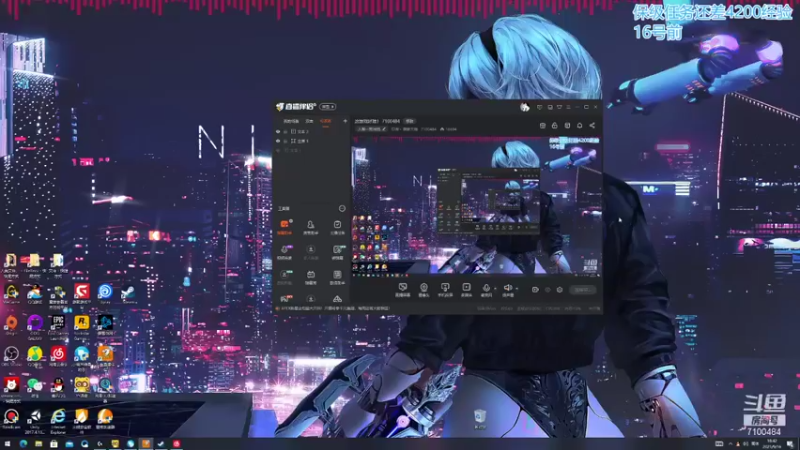This screenshot has width=800, height=450.
Task: Open the taskbar clock and date
Action: [x=772, y=444]
